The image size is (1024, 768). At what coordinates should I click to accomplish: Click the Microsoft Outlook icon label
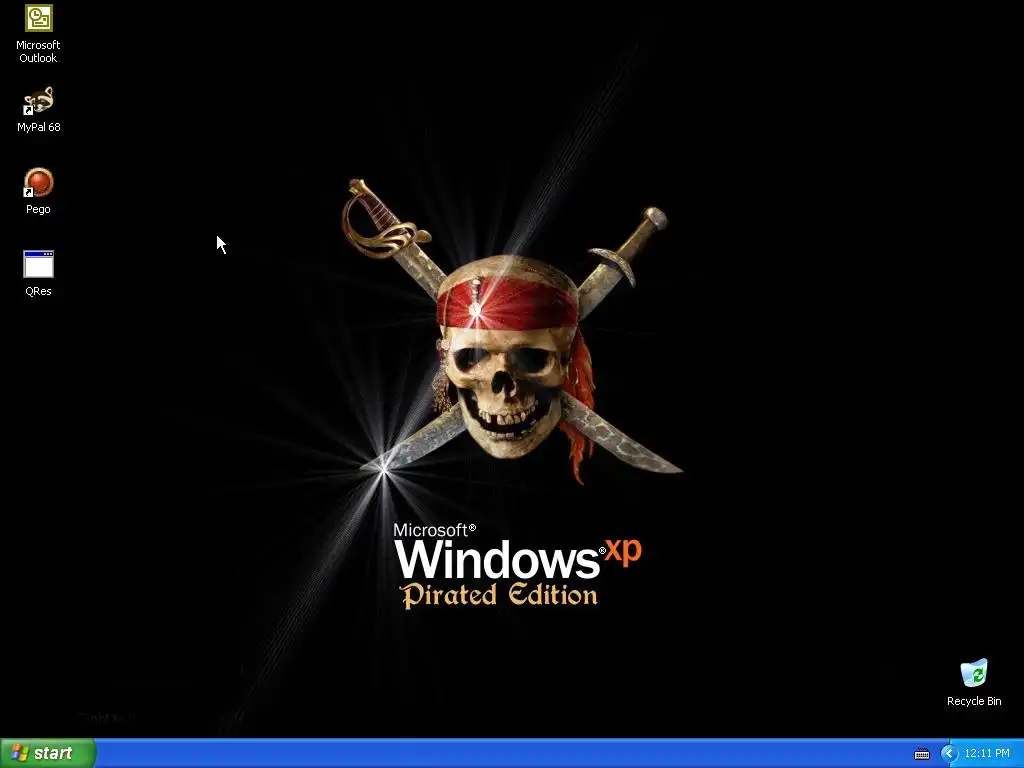click(39, 52)
